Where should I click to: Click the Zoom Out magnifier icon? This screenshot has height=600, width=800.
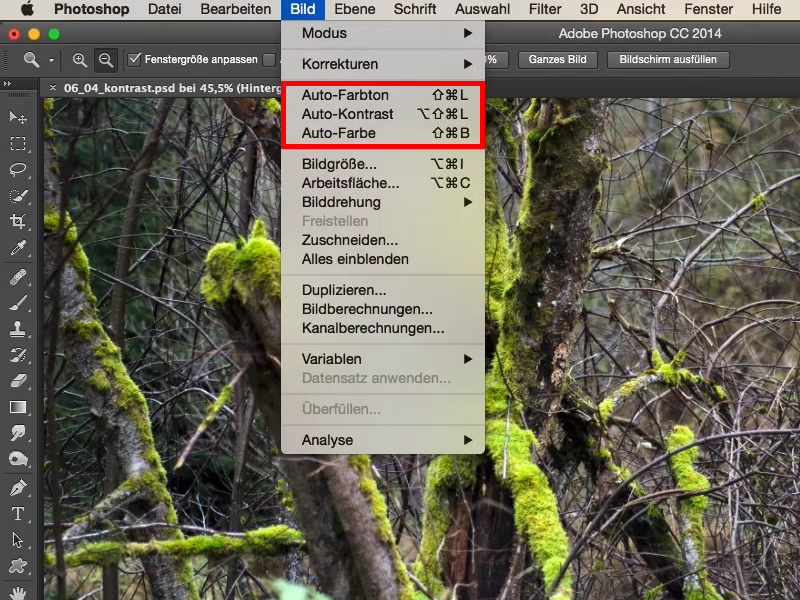[106, 60]
